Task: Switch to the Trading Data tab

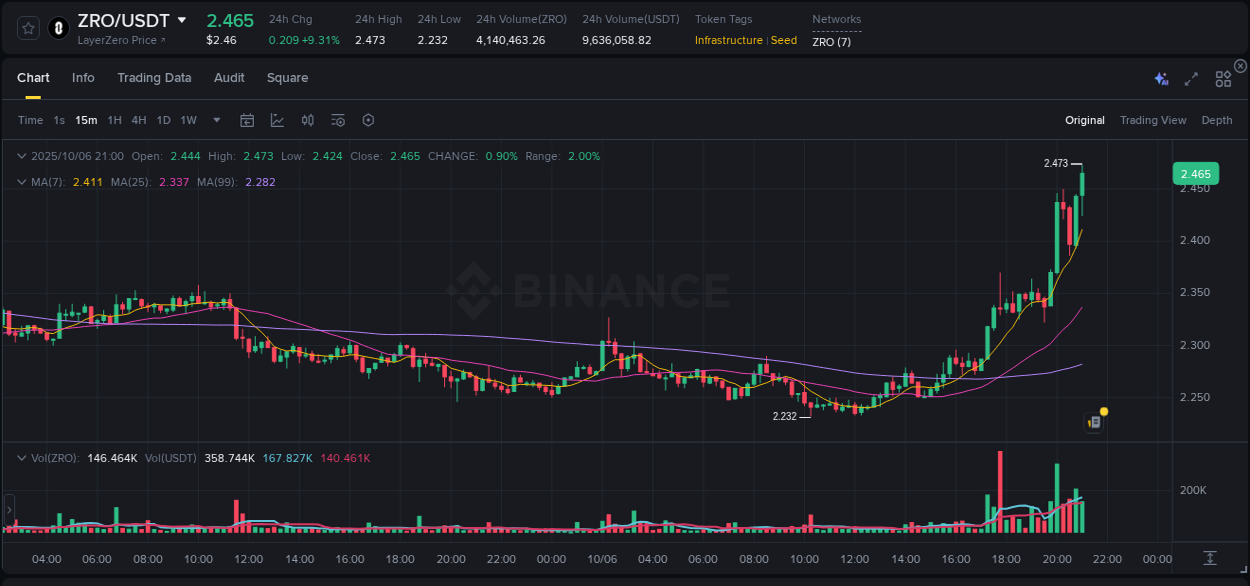Action: tap(154, 78)
